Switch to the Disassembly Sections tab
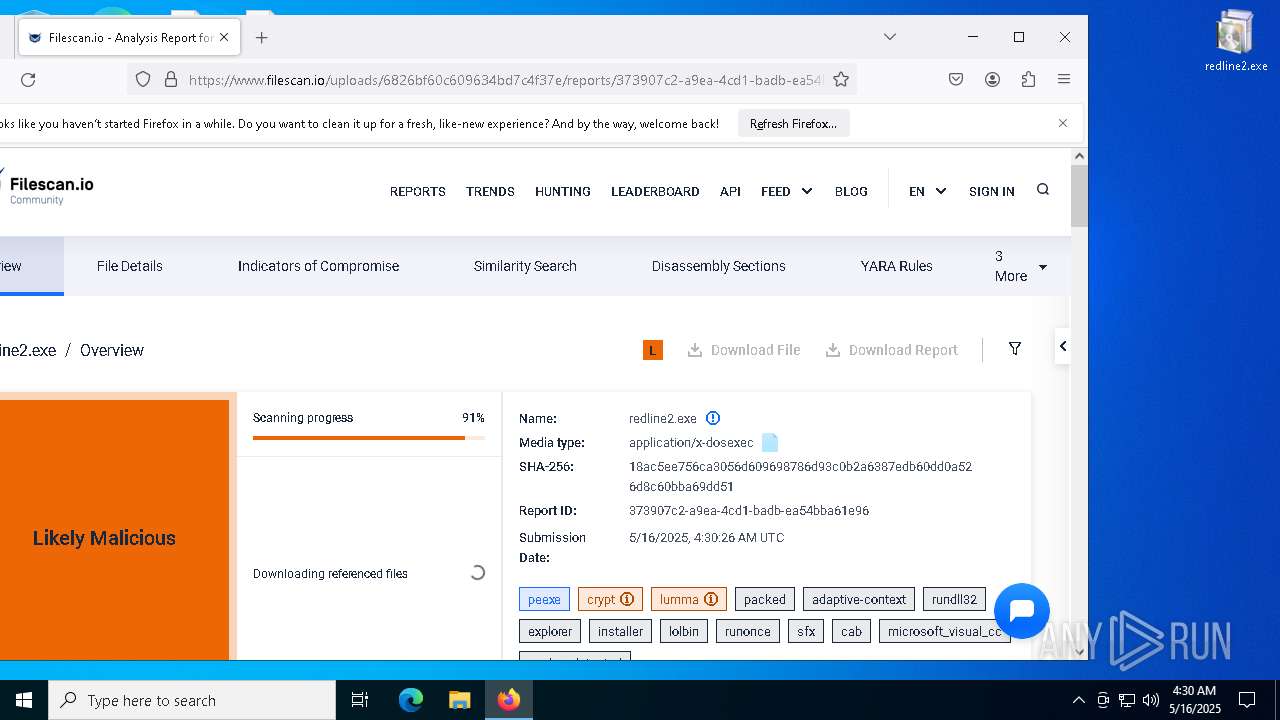Viewport: 1280px width, 720px height. click(x=719, y=266)
